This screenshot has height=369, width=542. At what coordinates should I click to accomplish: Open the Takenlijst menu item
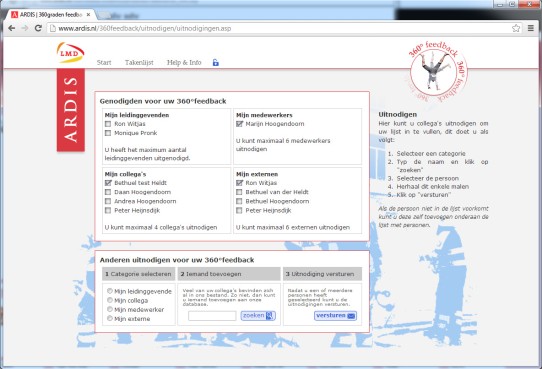click(x=139, y=63)
